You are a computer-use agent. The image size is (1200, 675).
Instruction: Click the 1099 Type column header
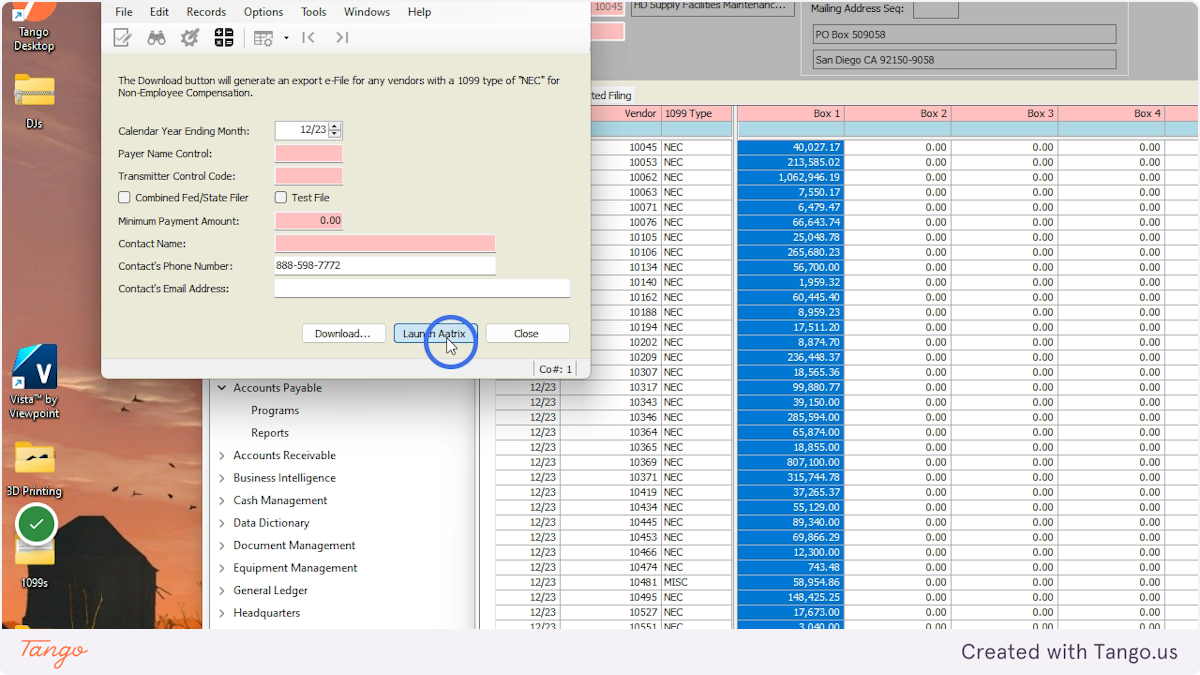pyautogui.click(x=696, y=113)
